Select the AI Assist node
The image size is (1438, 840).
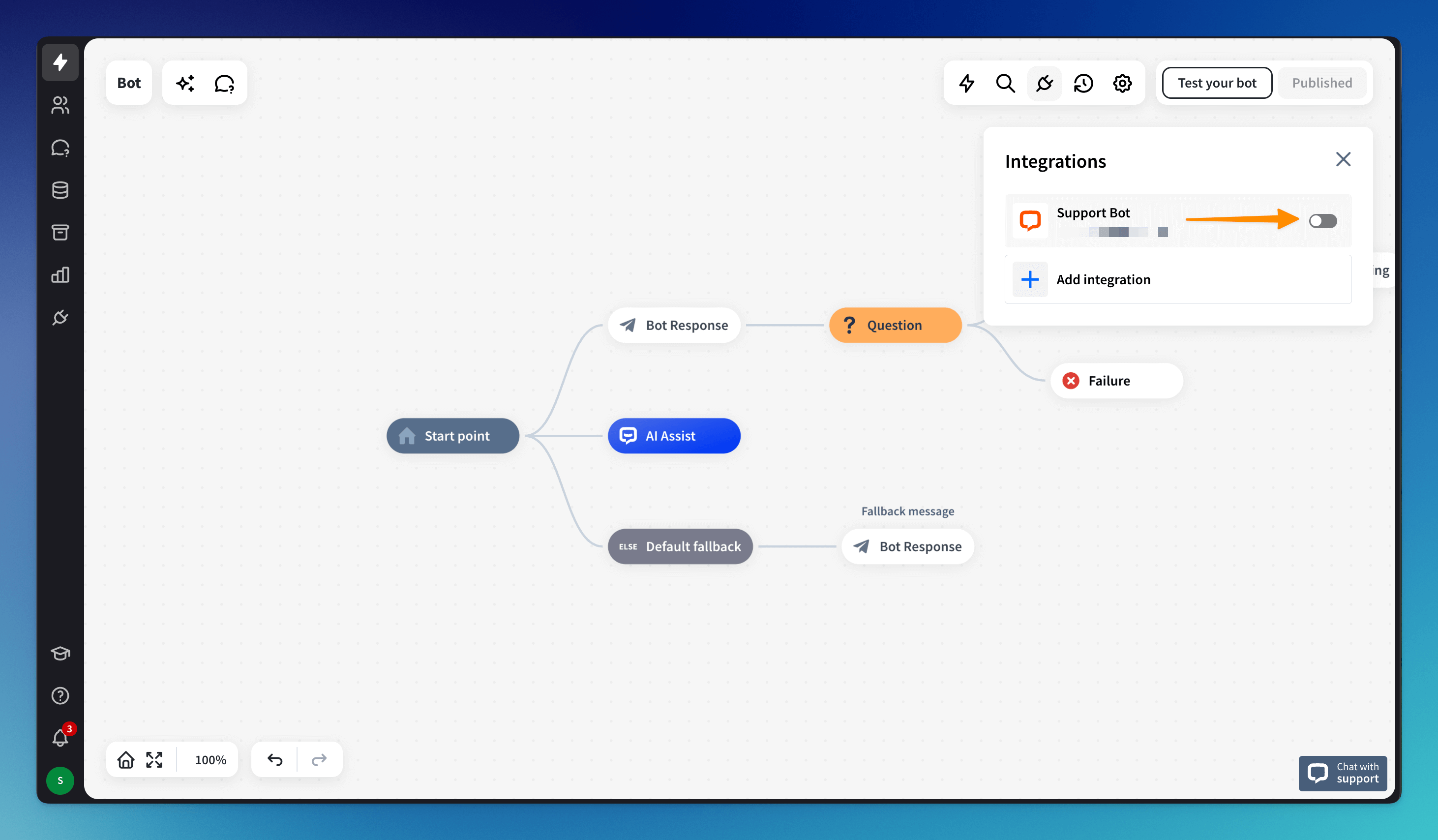[x=674, y=436]
